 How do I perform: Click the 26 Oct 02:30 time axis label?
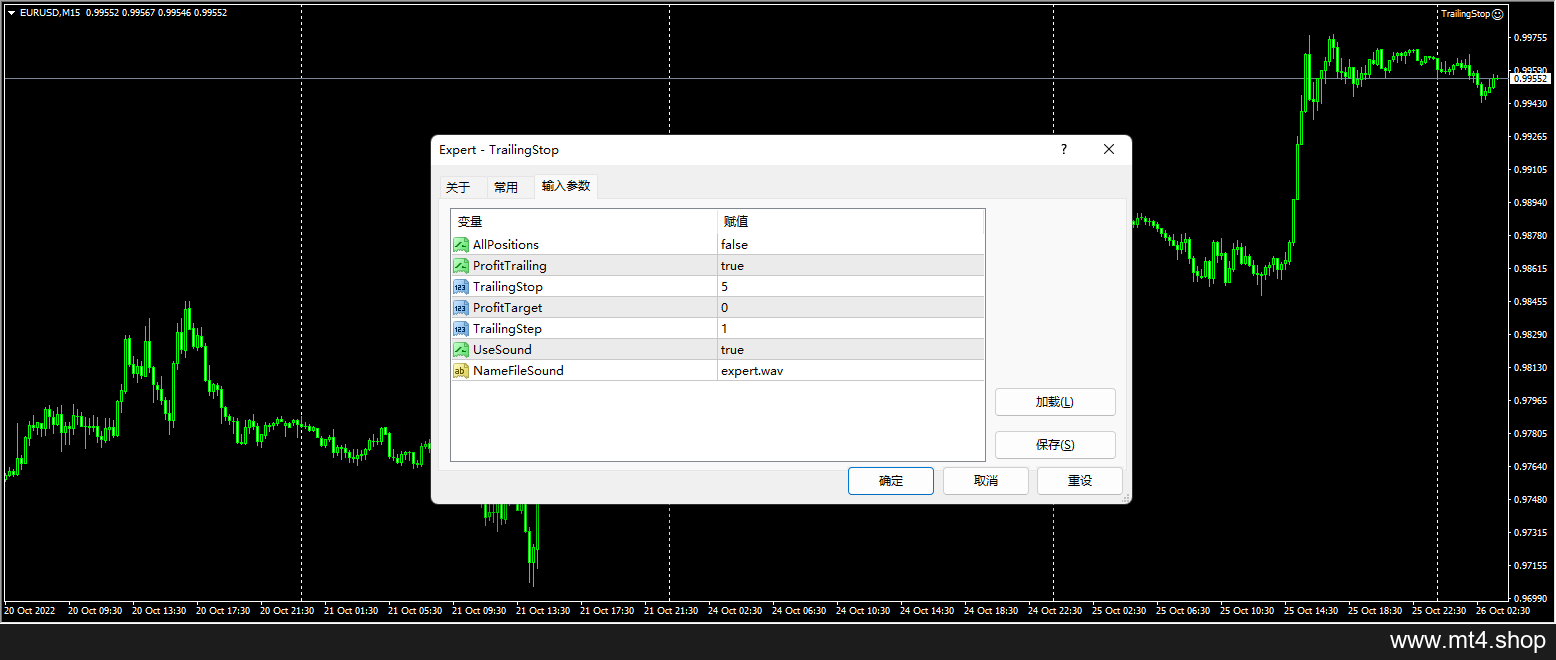point(1503,610)
